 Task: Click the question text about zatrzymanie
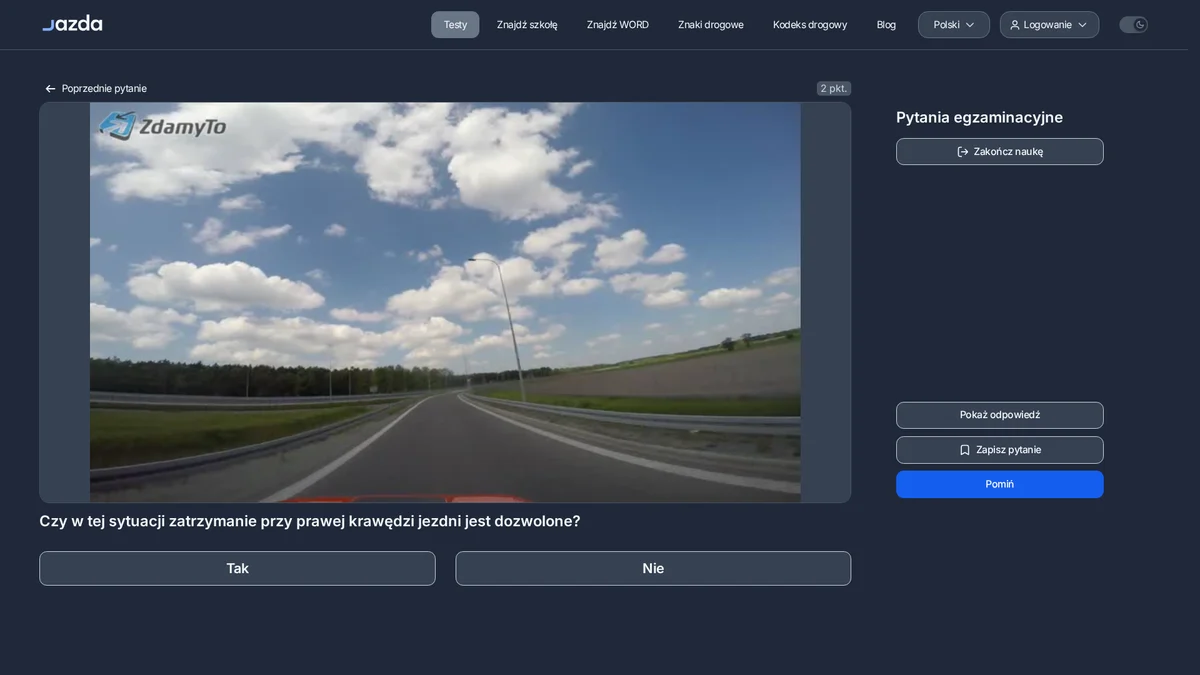point(310,521)
